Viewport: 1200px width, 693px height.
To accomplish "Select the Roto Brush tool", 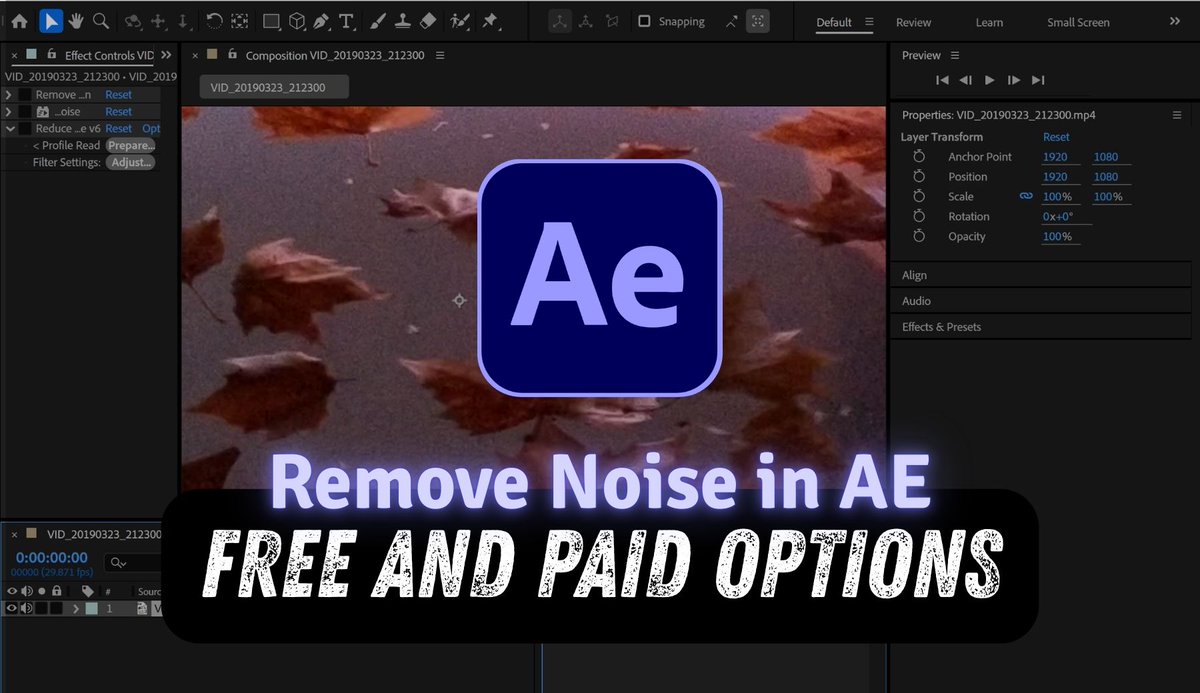I will [459, 20].
